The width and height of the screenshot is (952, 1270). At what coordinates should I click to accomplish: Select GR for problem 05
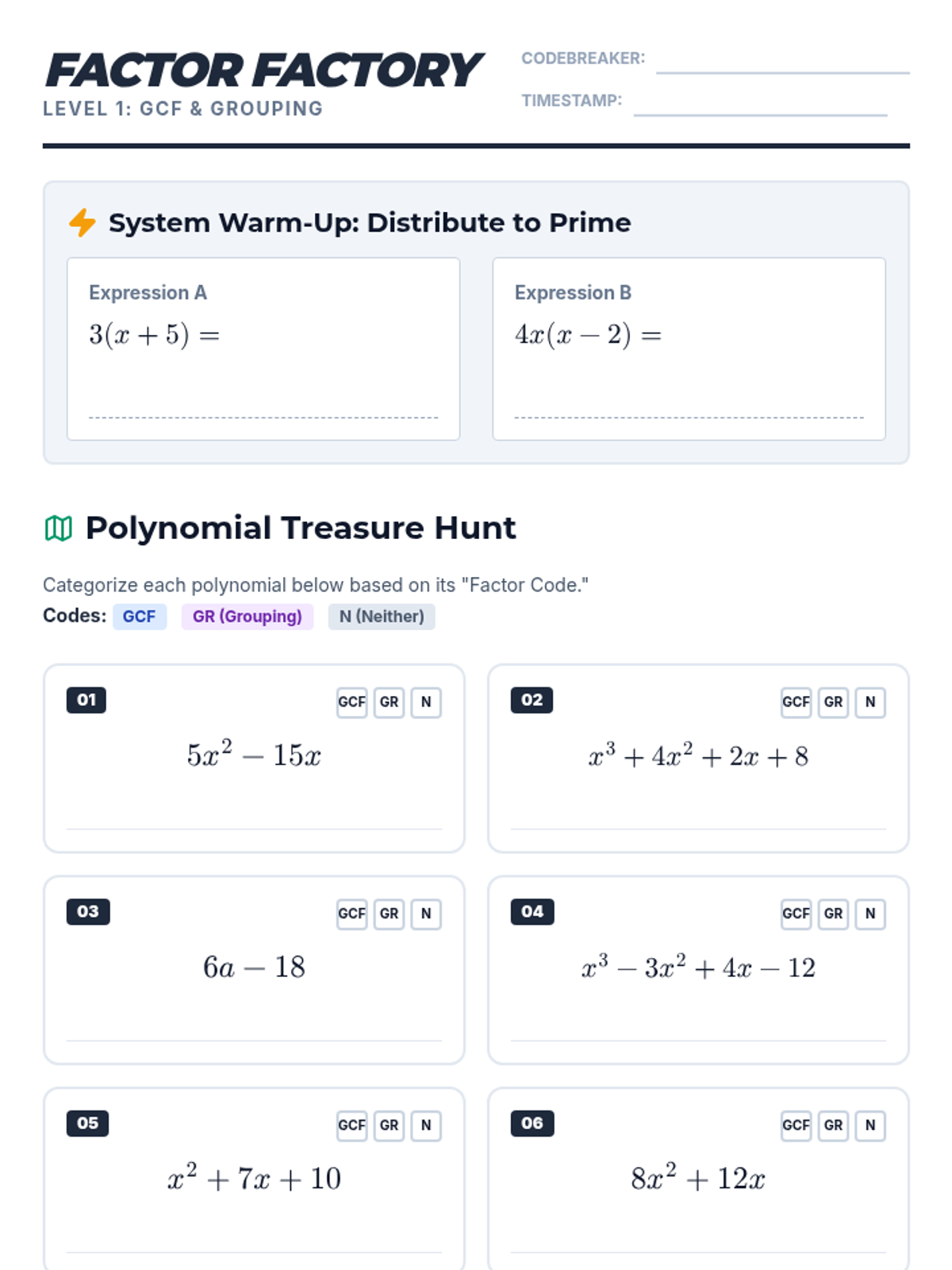tap(389, 1125)
